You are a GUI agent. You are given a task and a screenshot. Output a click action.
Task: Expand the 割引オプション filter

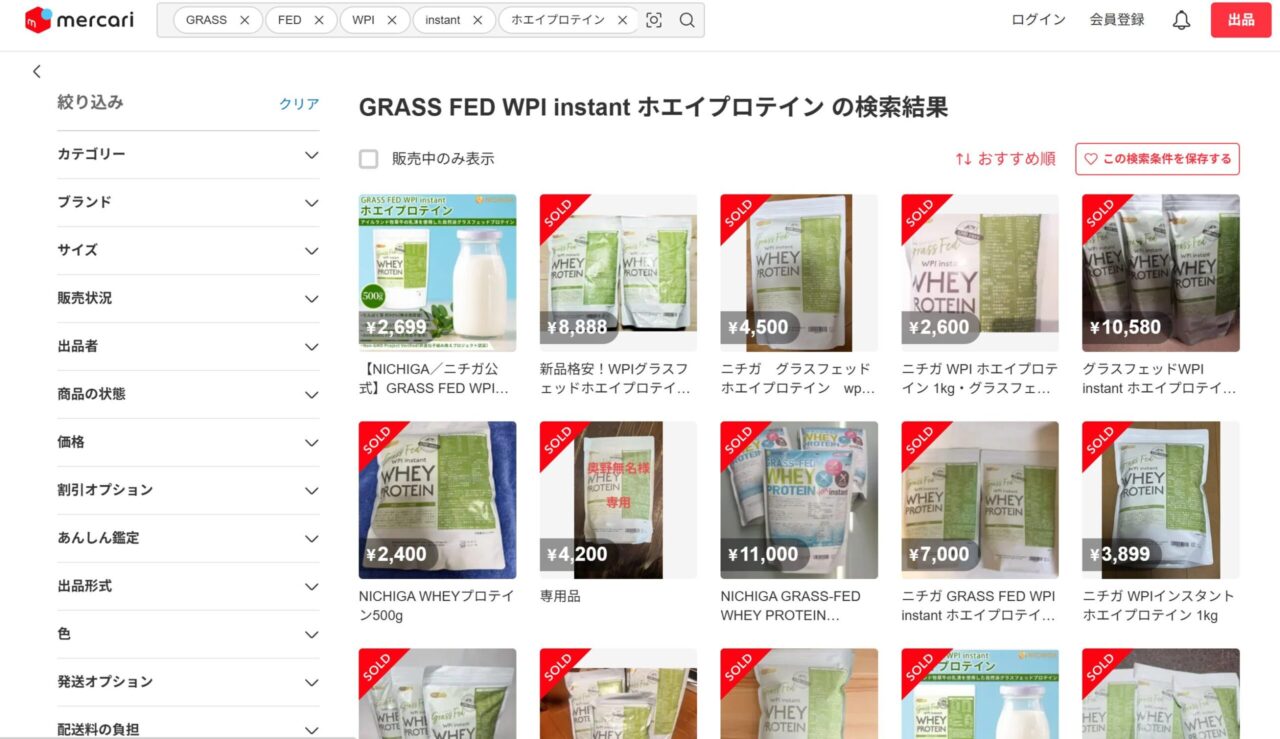[x=188, y=491]
